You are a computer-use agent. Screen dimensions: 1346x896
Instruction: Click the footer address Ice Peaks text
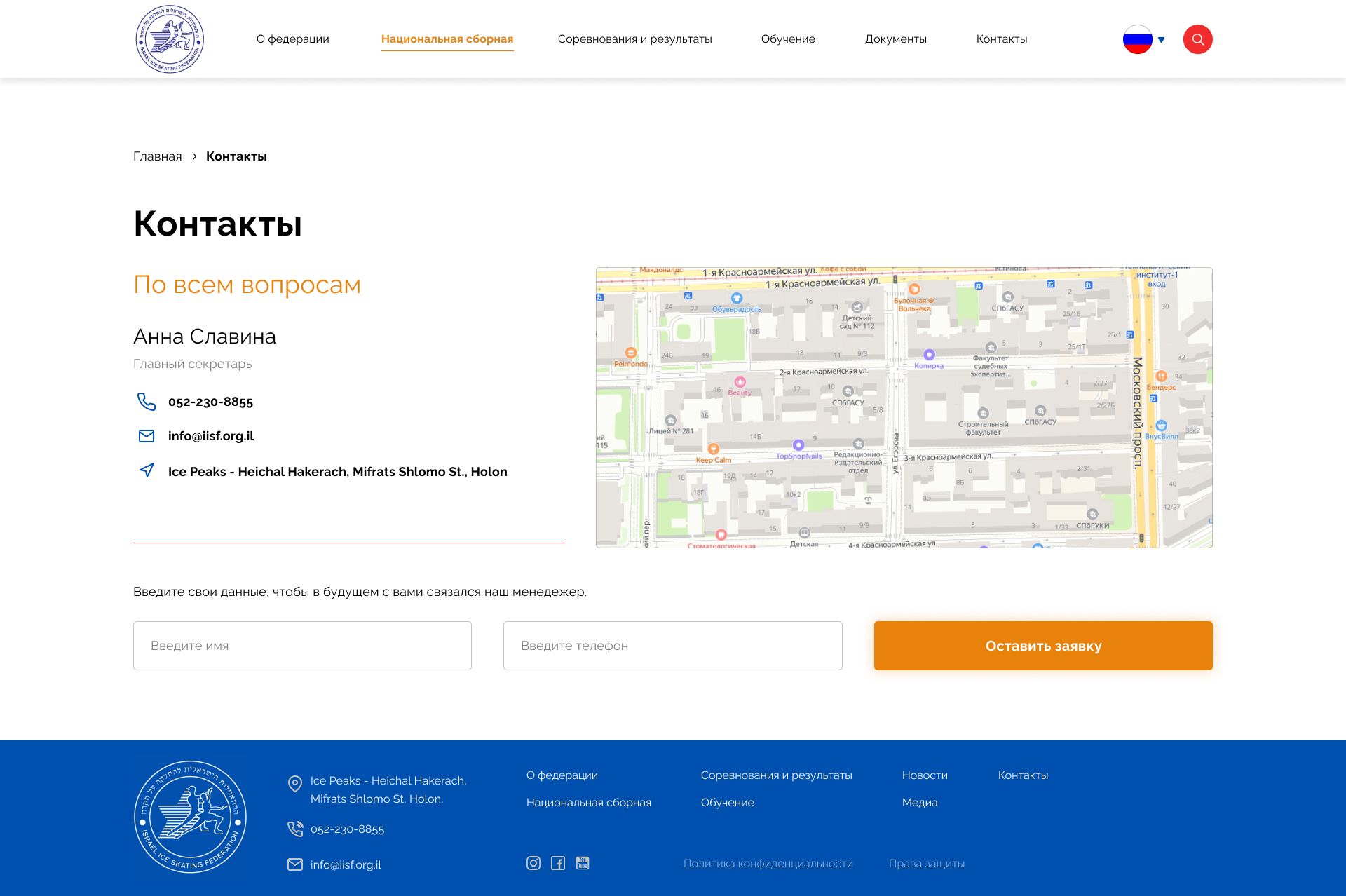[x=388, y=790]
